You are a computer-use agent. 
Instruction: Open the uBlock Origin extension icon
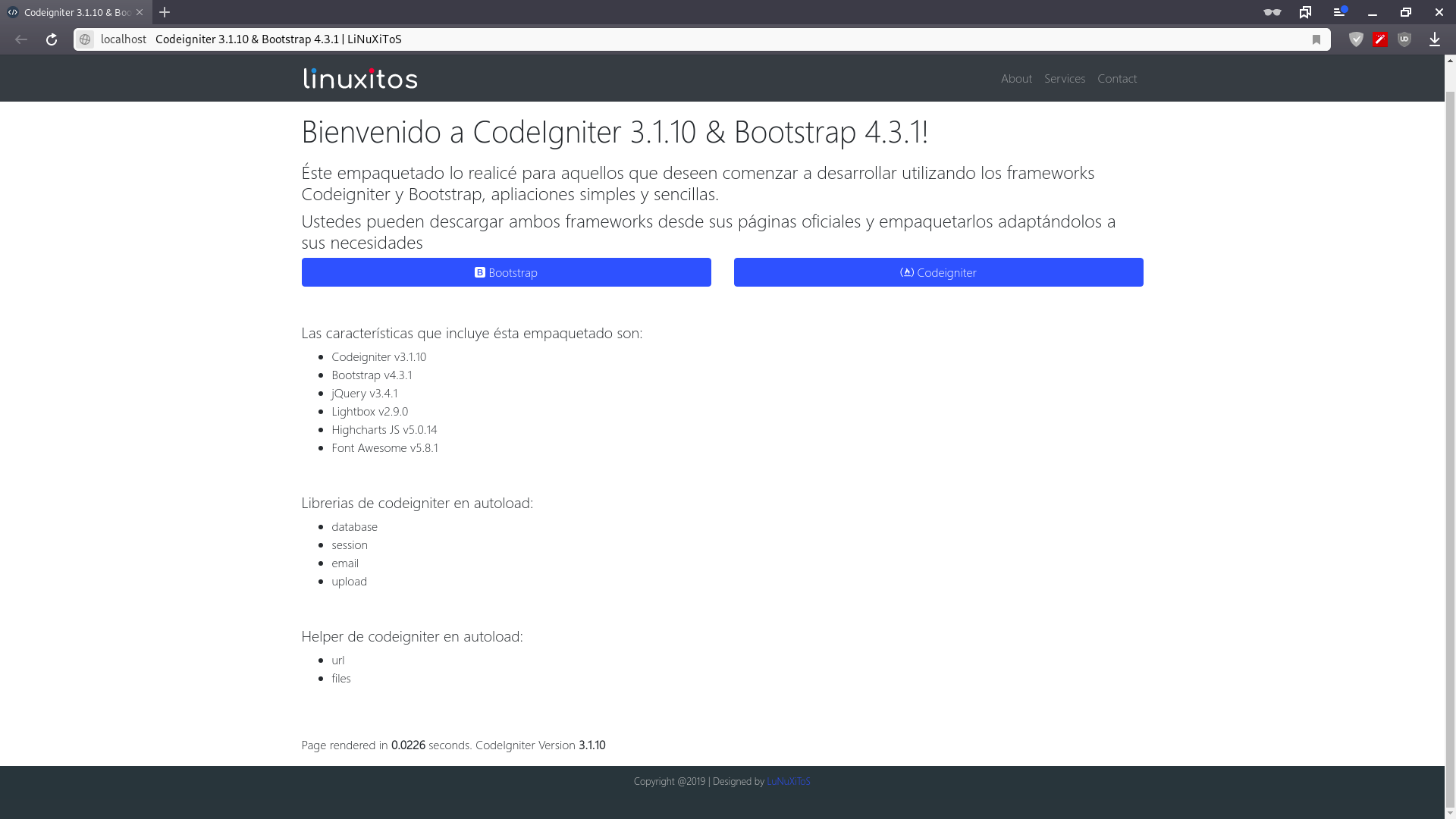tap(1404, 39)
